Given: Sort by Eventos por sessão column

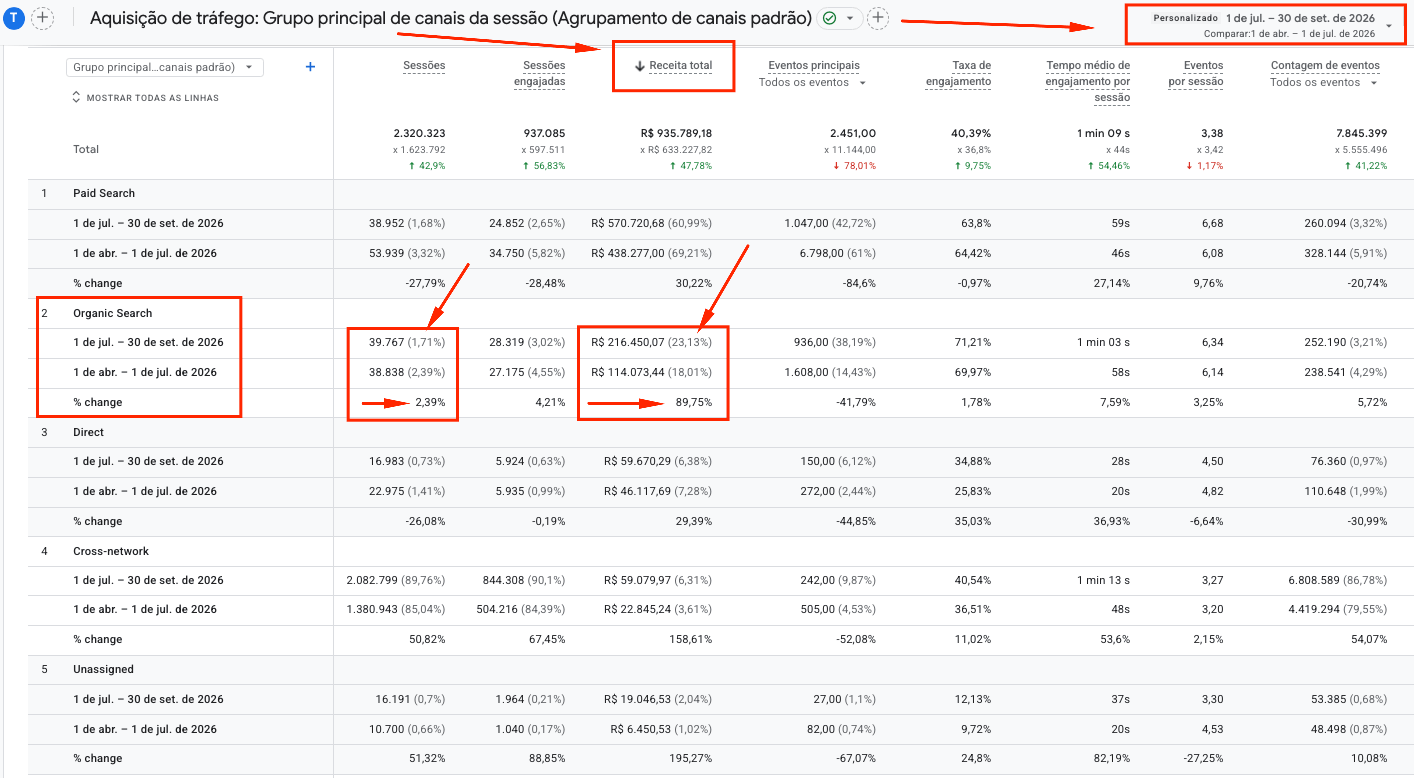Looking at the screenshot, I should 1196,74.
